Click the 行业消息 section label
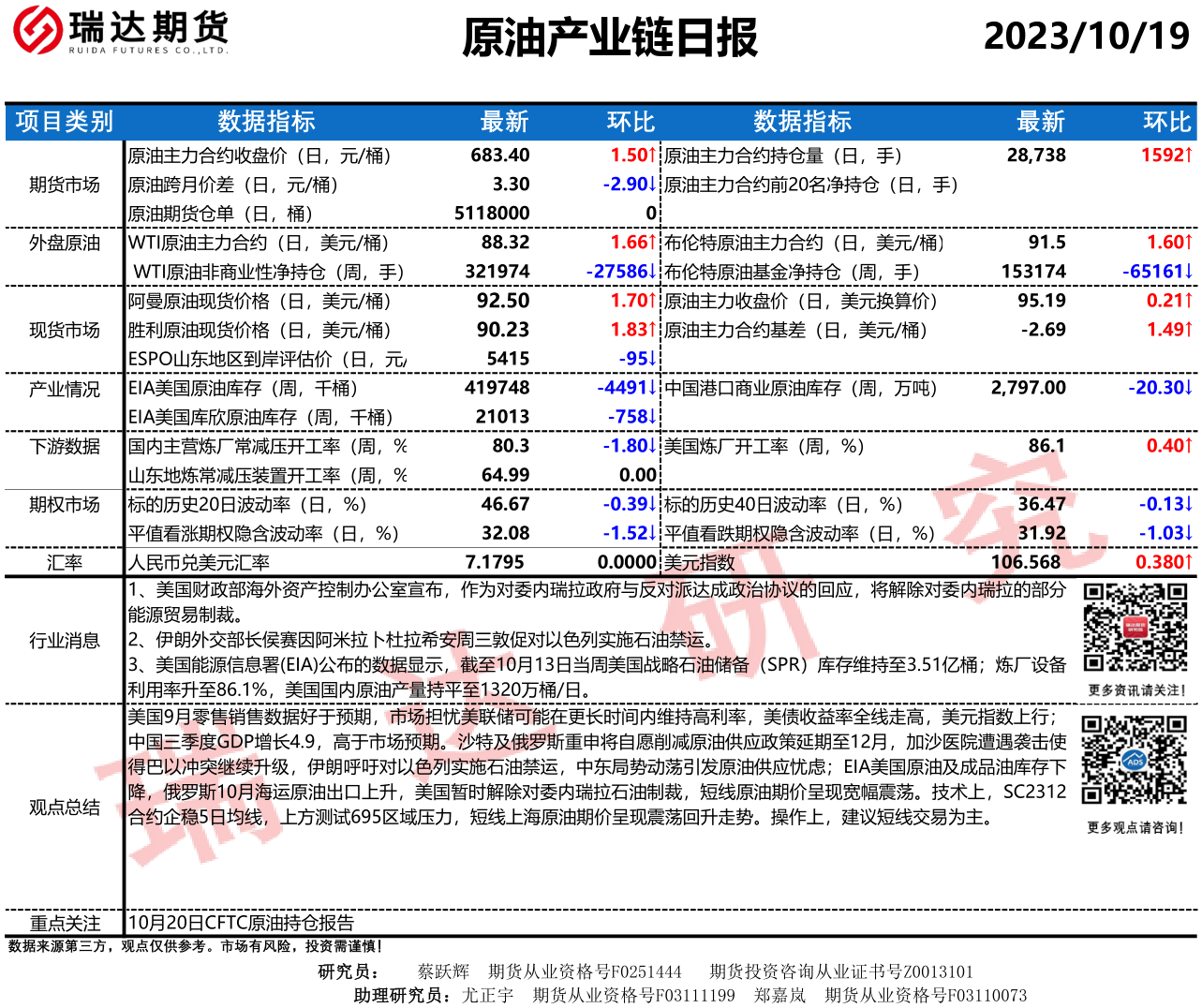This screenshot has height=1008, width=1202. click(x=64, y=641)
